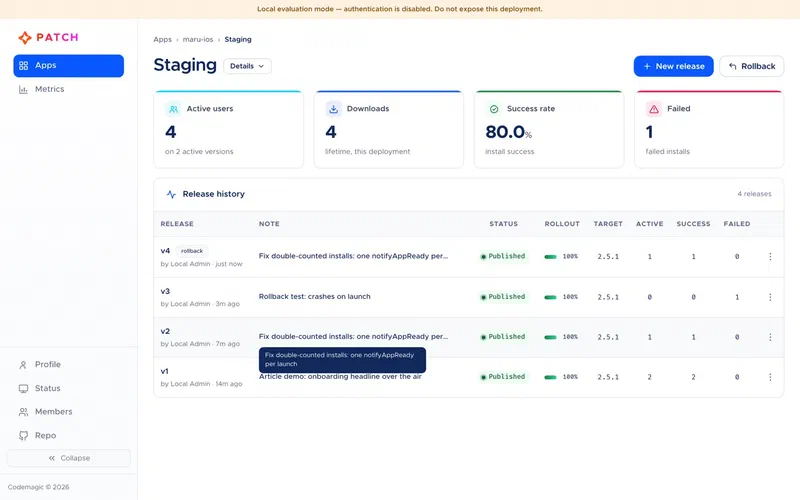The image size is (800, 500).
Task: Open the Members page
Action: coord(68,412)
